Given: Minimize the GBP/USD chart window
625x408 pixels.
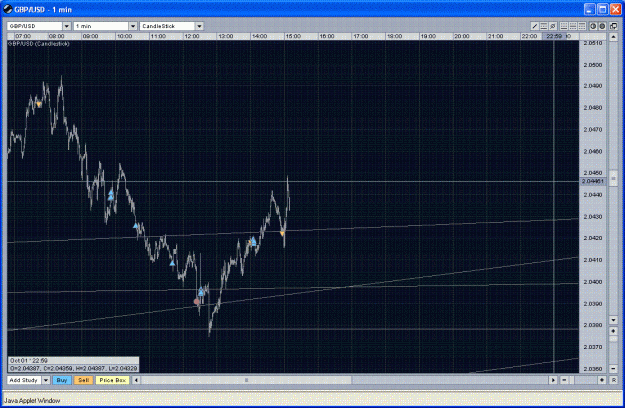Looking at the screenshot, I should click(590, 9).
